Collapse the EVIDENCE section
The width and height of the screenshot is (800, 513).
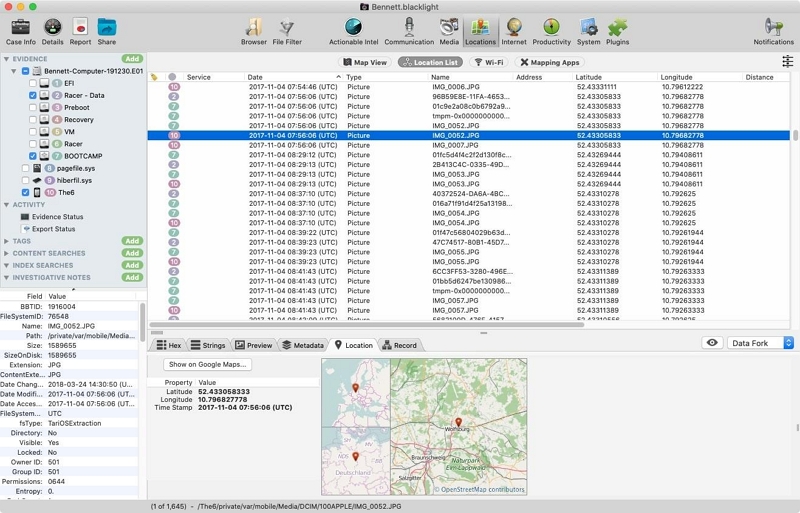coord(6,59)
